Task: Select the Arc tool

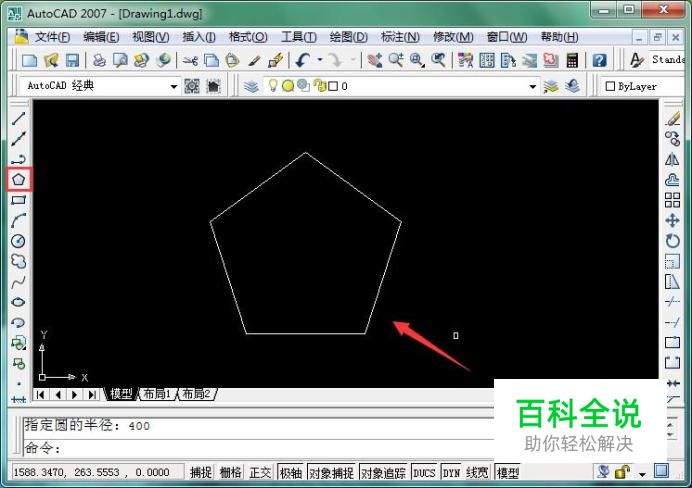Action: click(19, 220)
